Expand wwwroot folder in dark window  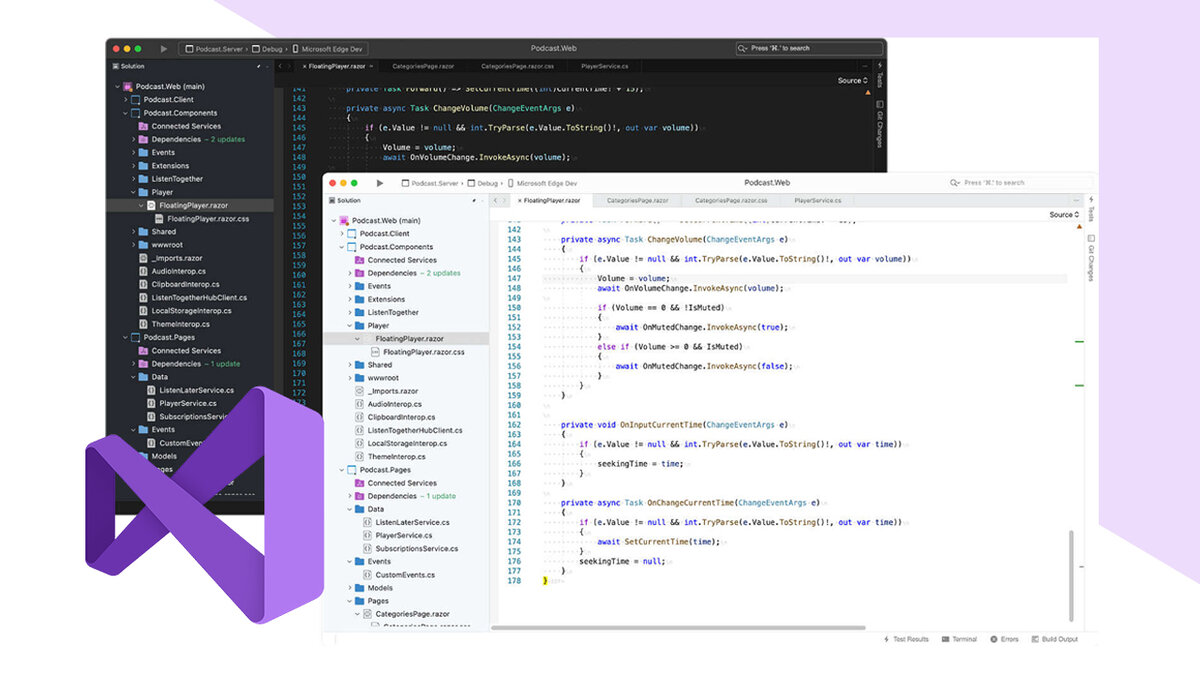pos(133,245)
